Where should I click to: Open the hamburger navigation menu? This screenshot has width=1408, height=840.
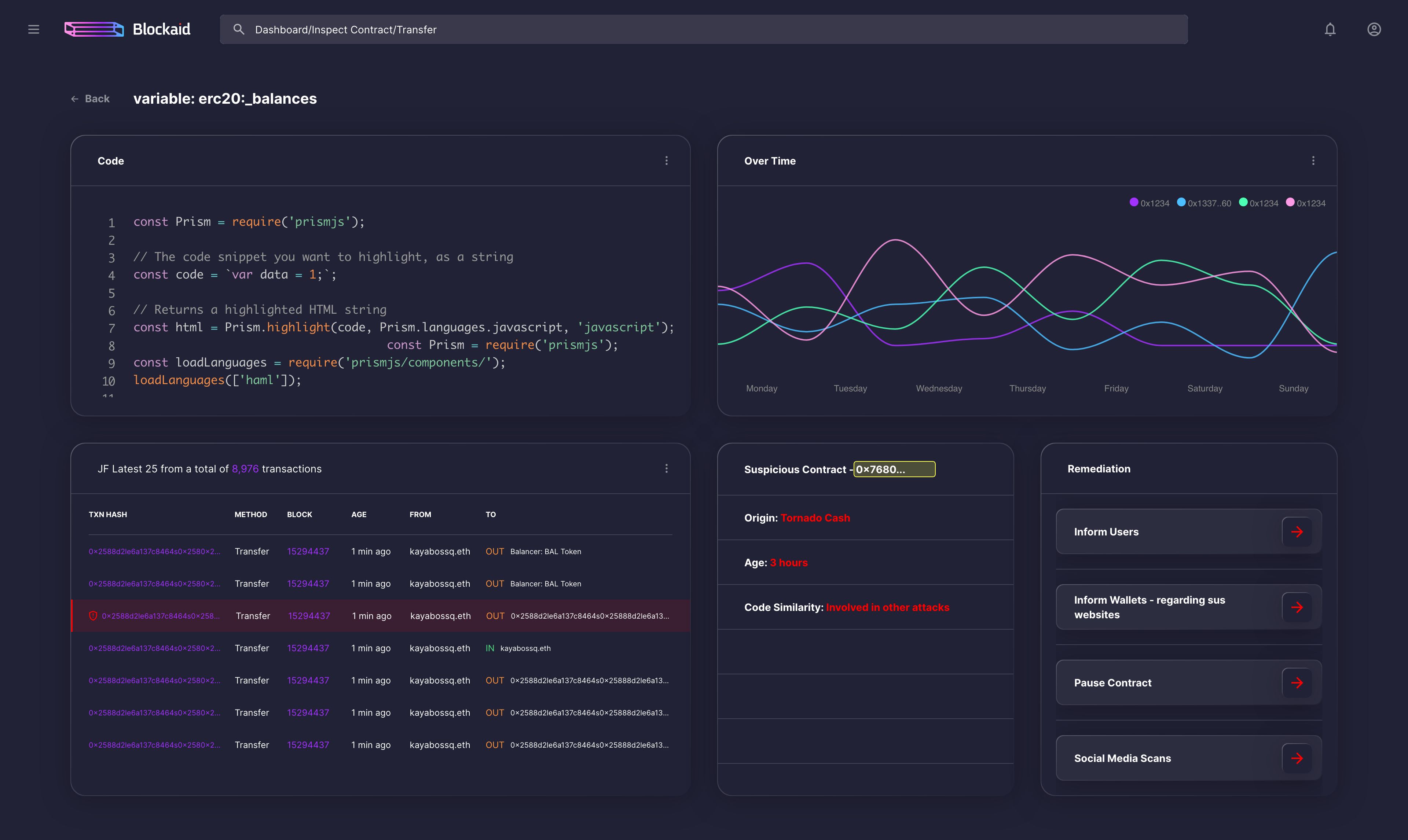pyautogui.click(x=33, y=29)
